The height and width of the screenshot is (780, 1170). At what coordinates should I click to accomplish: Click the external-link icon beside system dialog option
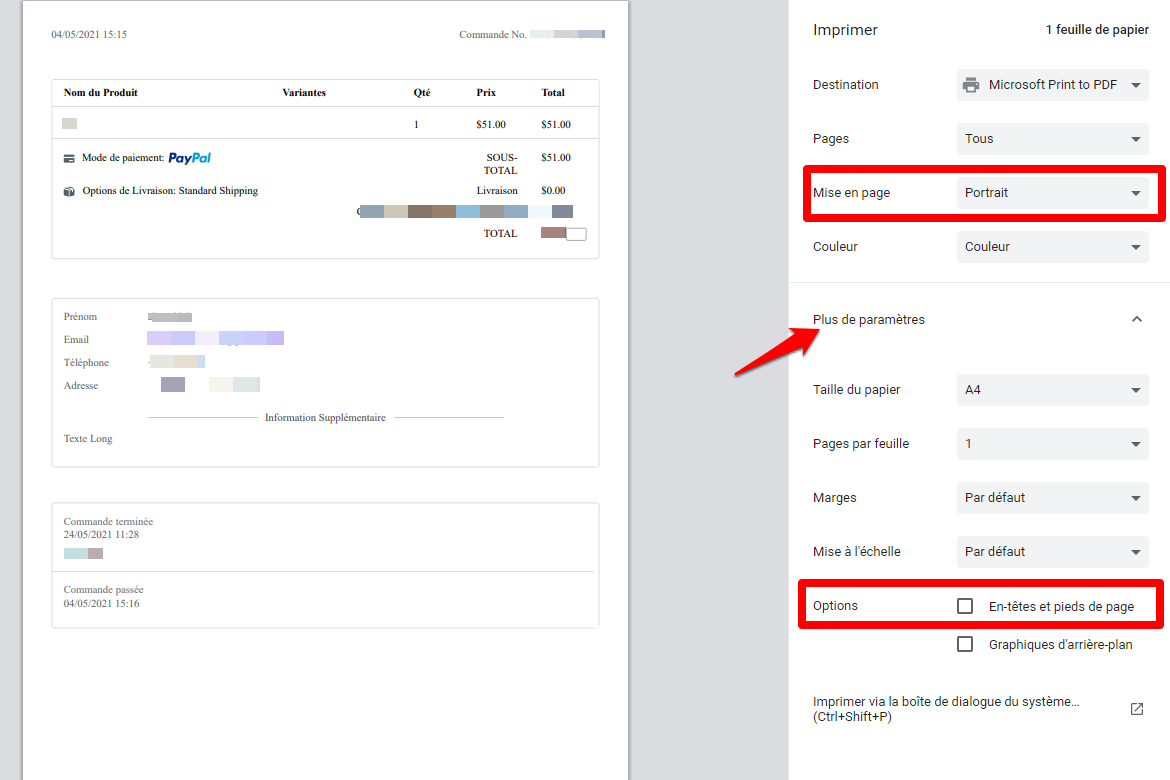point(1136,709)
